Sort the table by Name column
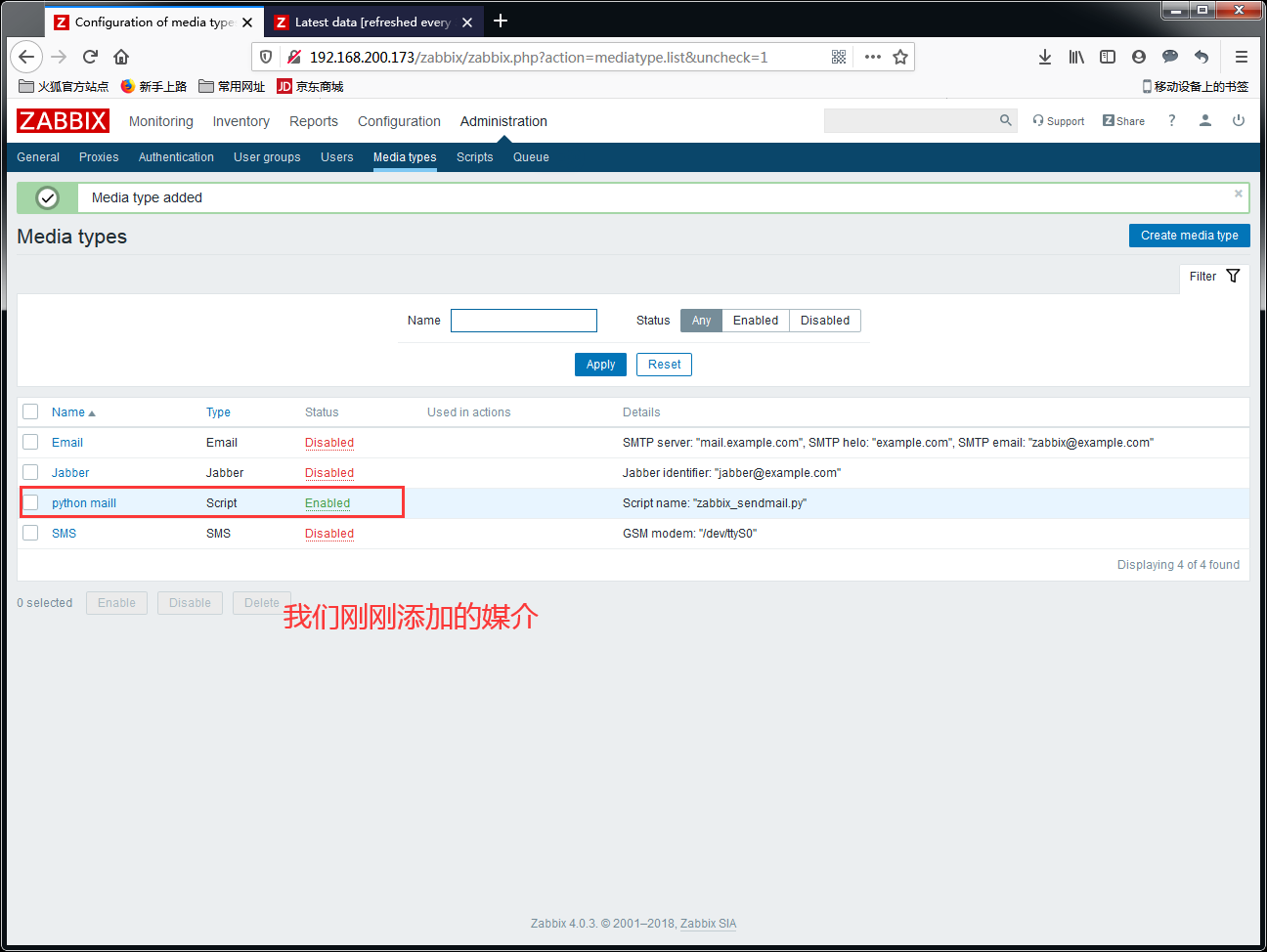Viewport: 1267px width, 952px height. (x=73, y=412)
